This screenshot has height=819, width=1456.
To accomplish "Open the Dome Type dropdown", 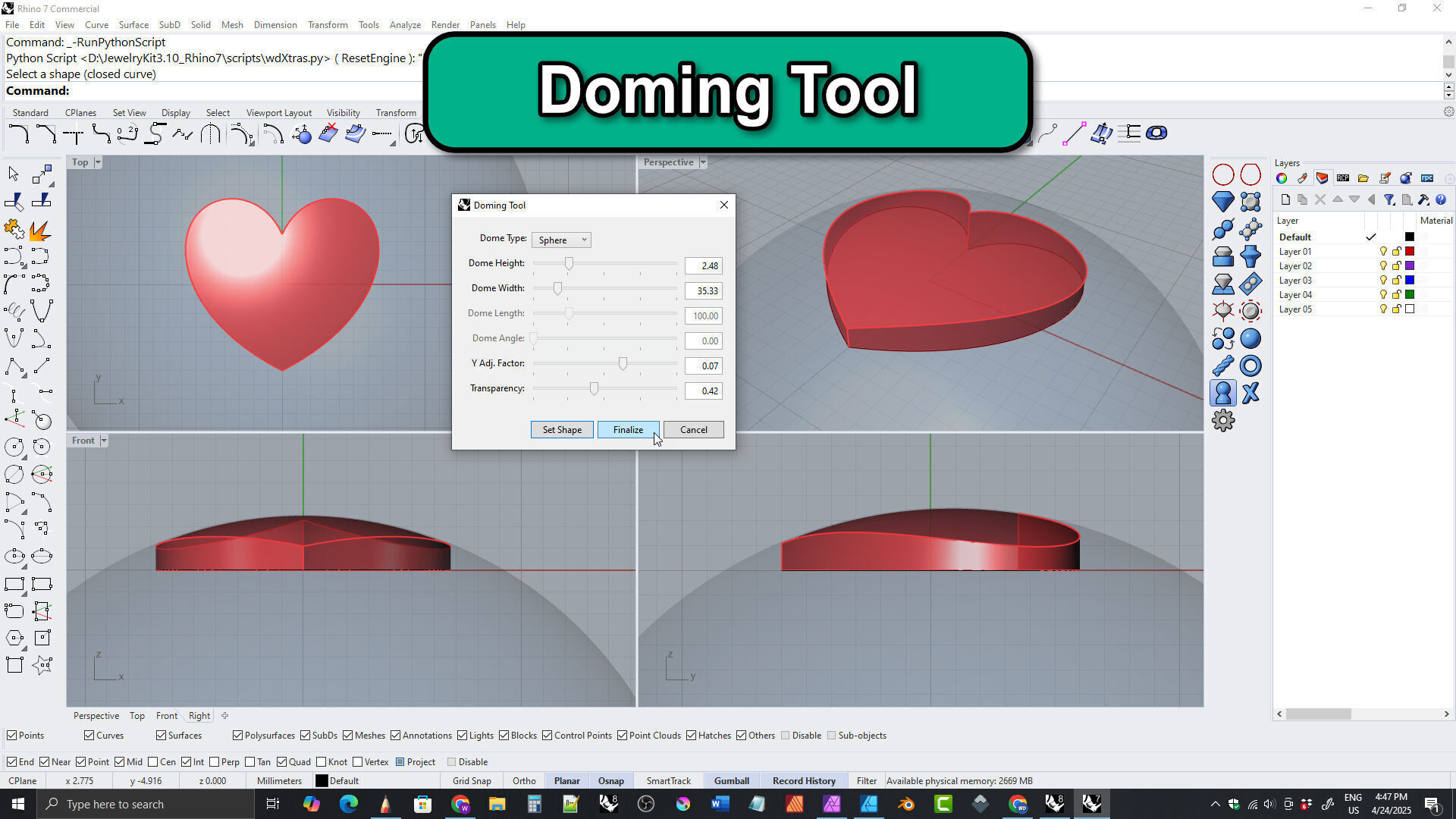I will [561, 240].
